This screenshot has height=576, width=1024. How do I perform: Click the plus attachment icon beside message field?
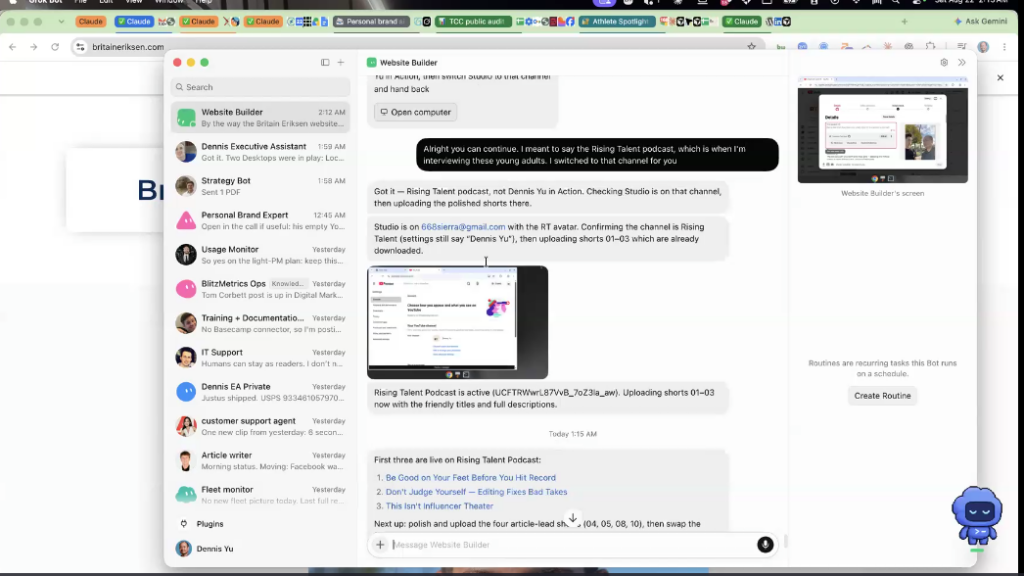(380, 545)
